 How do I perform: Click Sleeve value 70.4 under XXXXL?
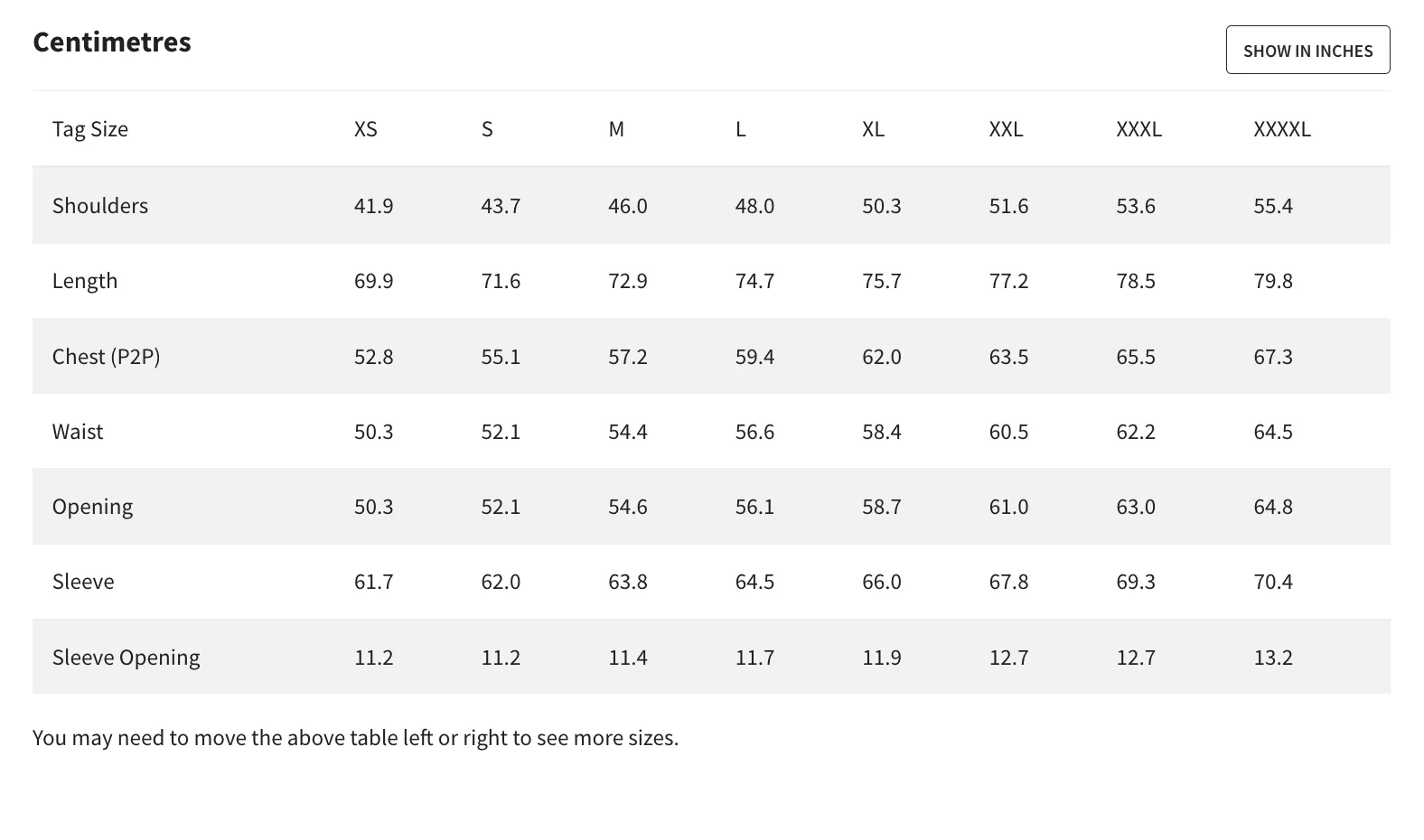1273,581
